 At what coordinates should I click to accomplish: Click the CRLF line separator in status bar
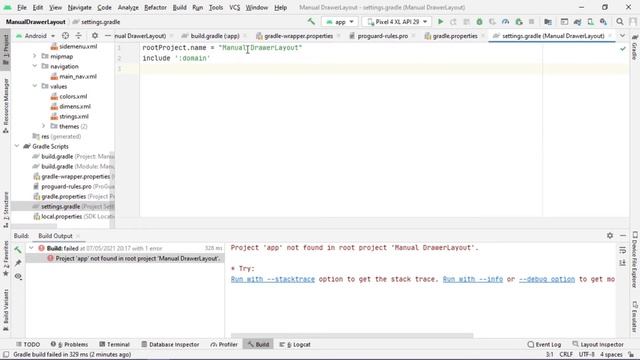(x=566, y=354)
